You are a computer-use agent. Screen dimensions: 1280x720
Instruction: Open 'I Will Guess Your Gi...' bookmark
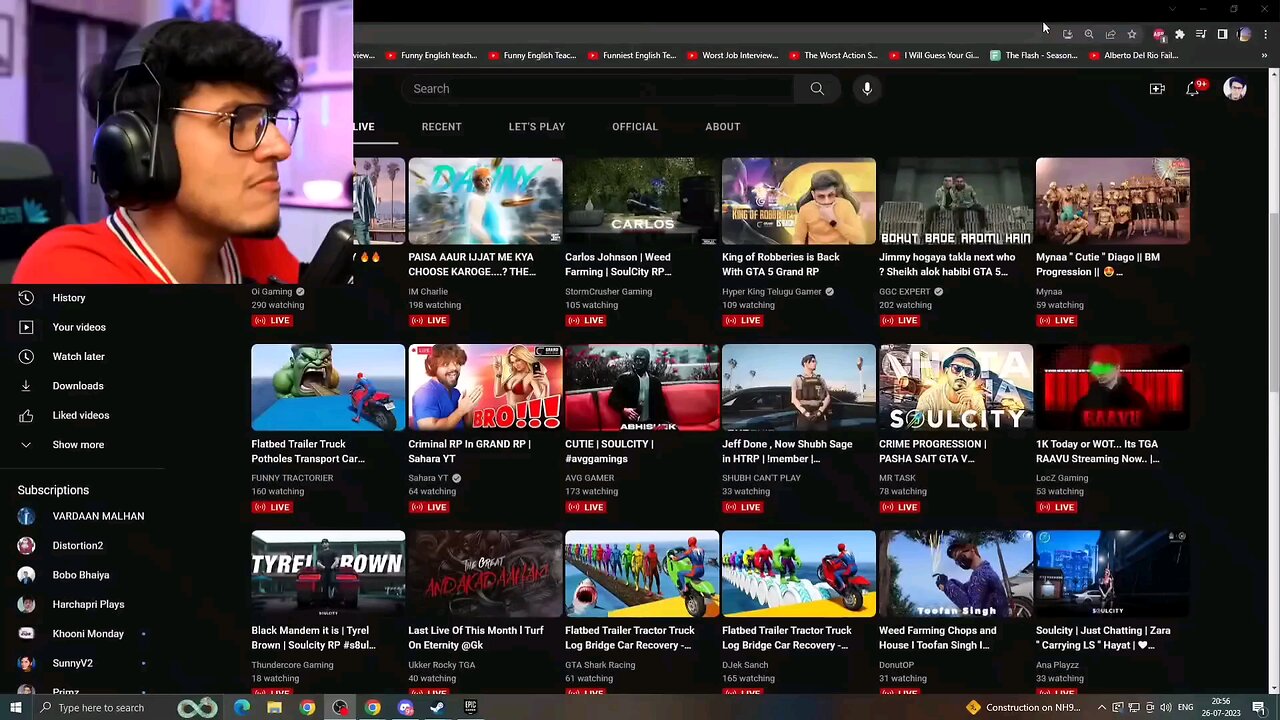click(x=934, y=56)
